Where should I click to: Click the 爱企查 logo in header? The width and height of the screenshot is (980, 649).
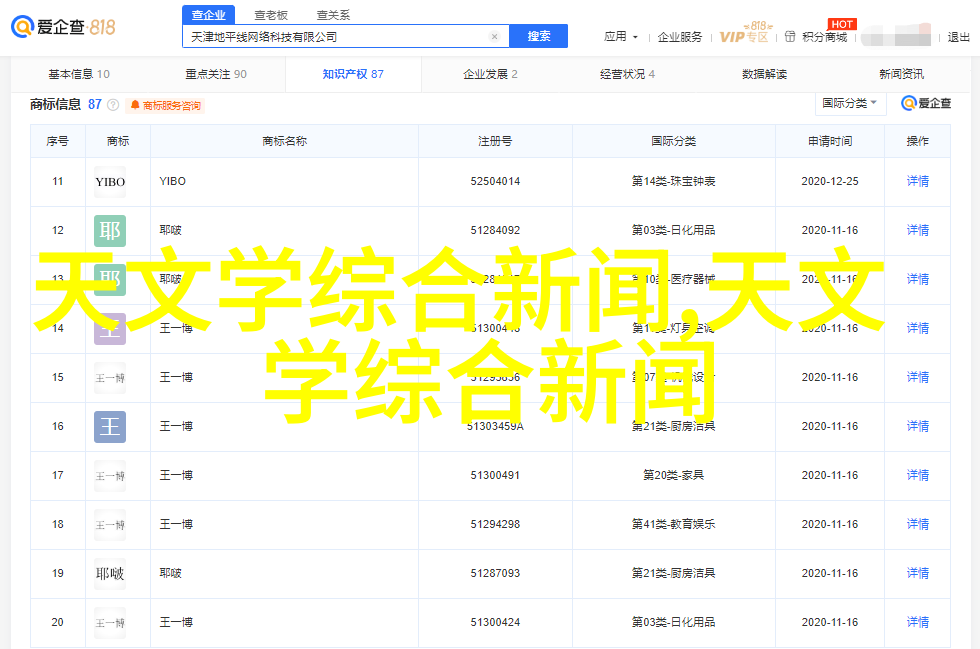(x=63, y=27)
